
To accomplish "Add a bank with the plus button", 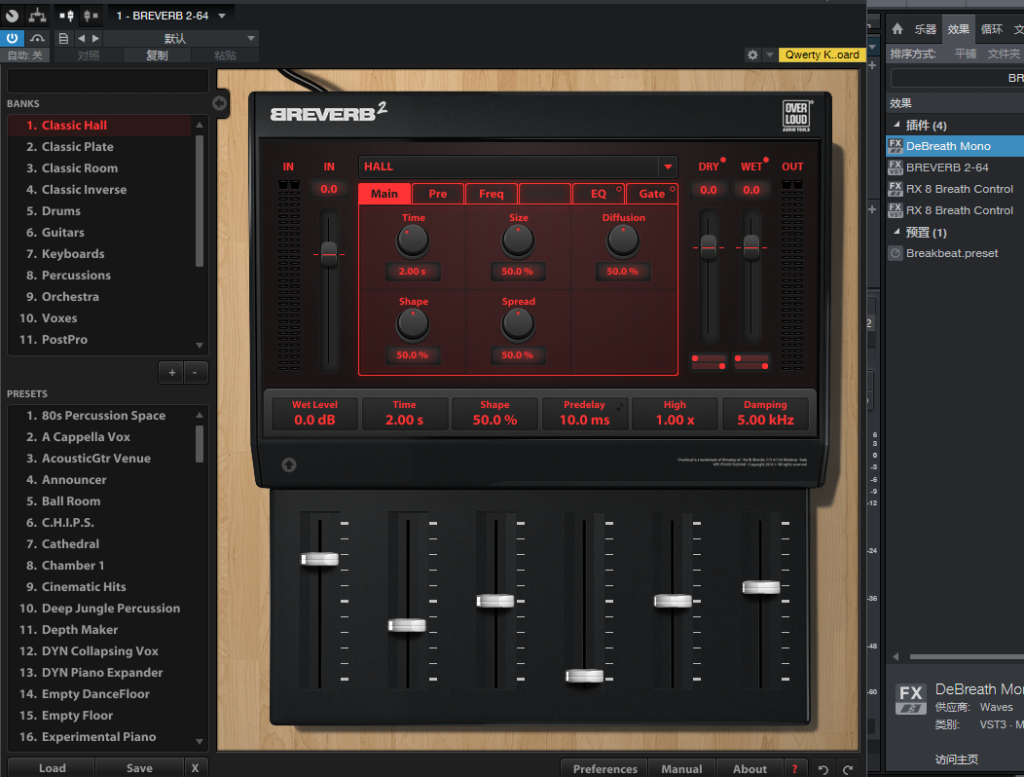I will (172, 373).
